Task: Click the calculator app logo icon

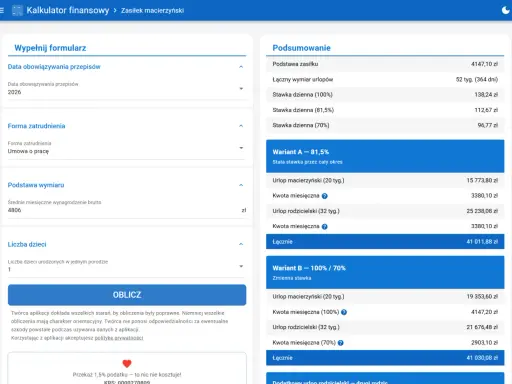Action: click(x=17, y=10)
